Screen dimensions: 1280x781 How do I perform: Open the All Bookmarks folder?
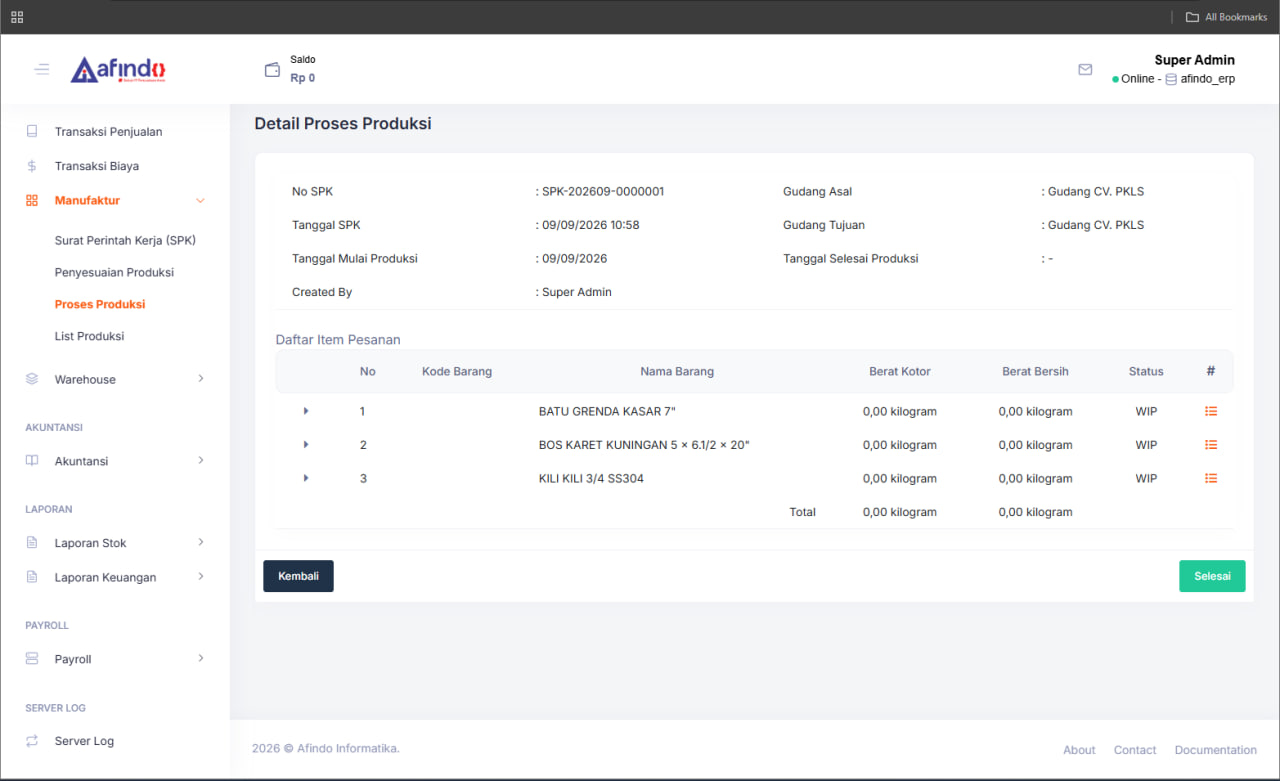1226,17
